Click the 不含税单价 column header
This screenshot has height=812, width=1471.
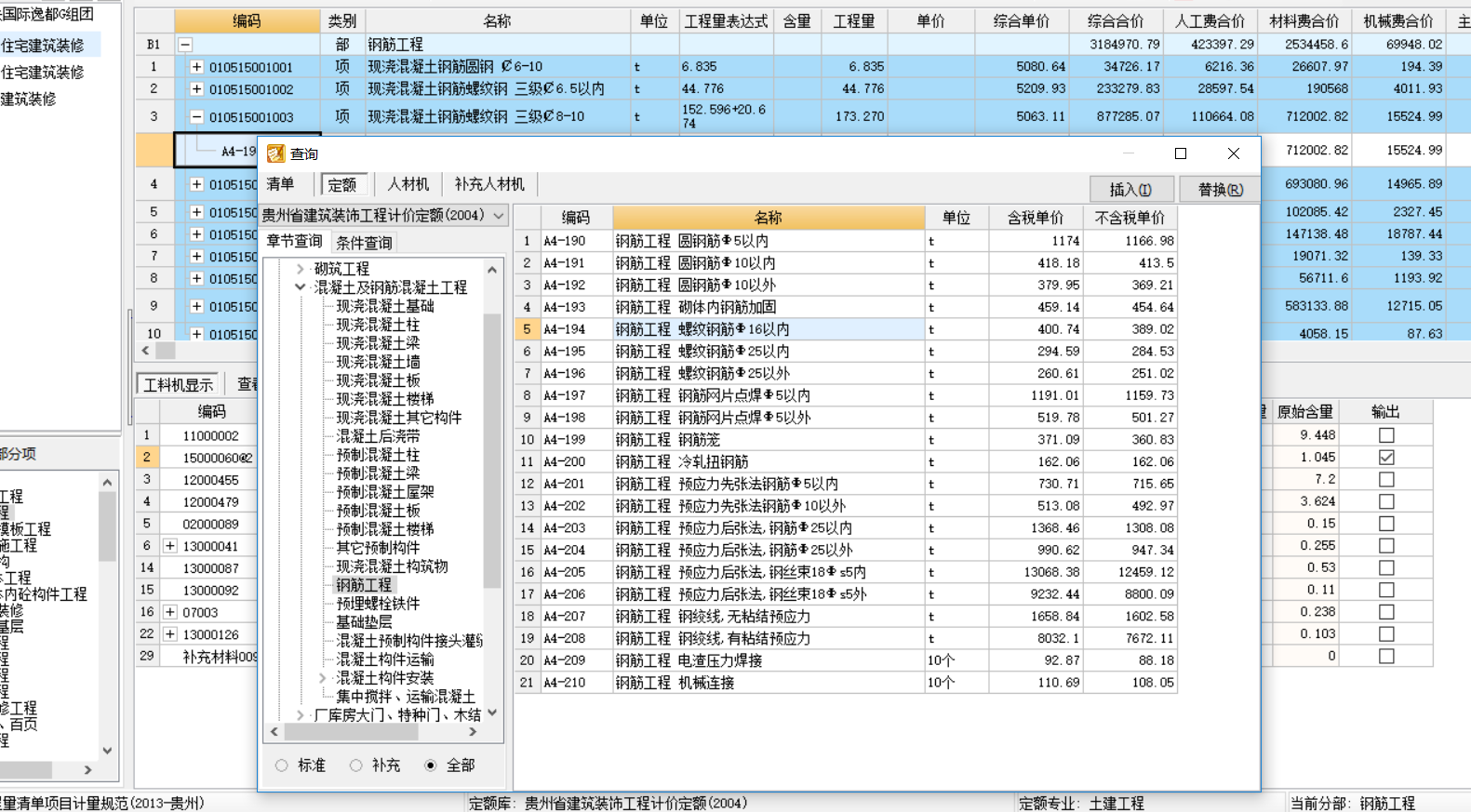point(1130,218)
